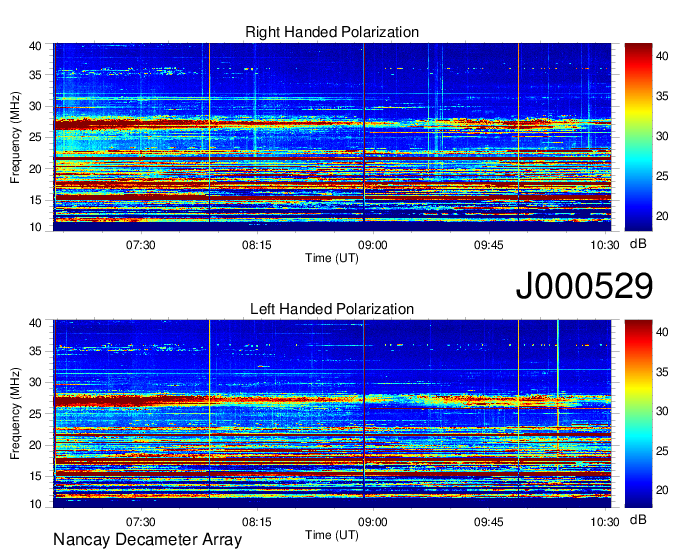Select the J000529 identifier text

[x=584, y=285]
